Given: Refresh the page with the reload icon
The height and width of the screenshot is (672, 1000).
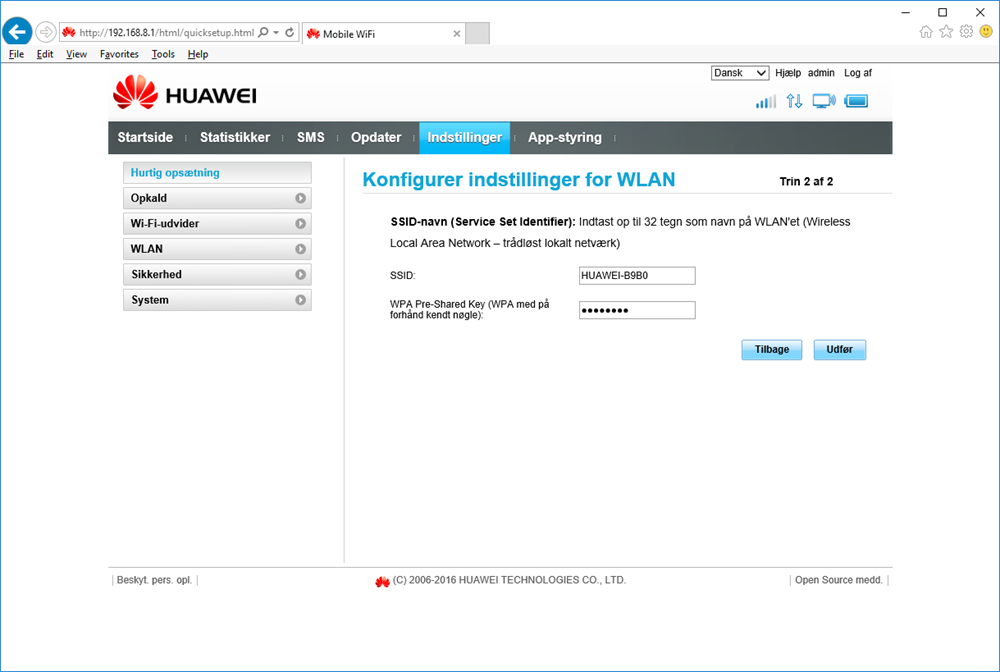Looking at the screenshot, I should [x=290, y=33].
